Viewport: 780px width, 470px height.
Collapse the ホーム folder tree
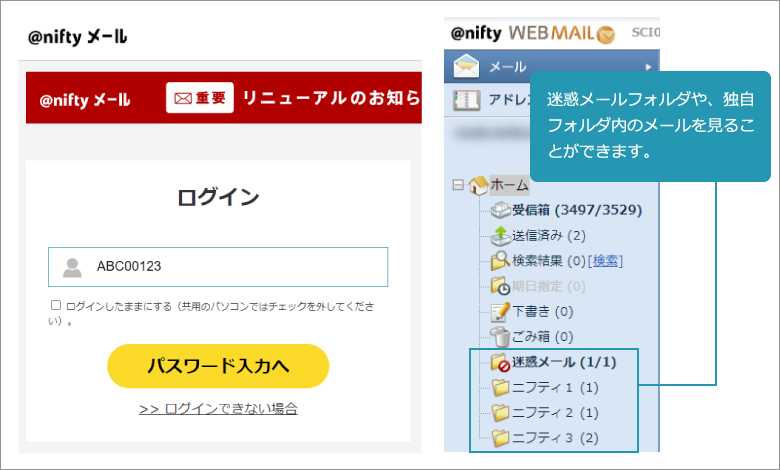pos(458,185)
